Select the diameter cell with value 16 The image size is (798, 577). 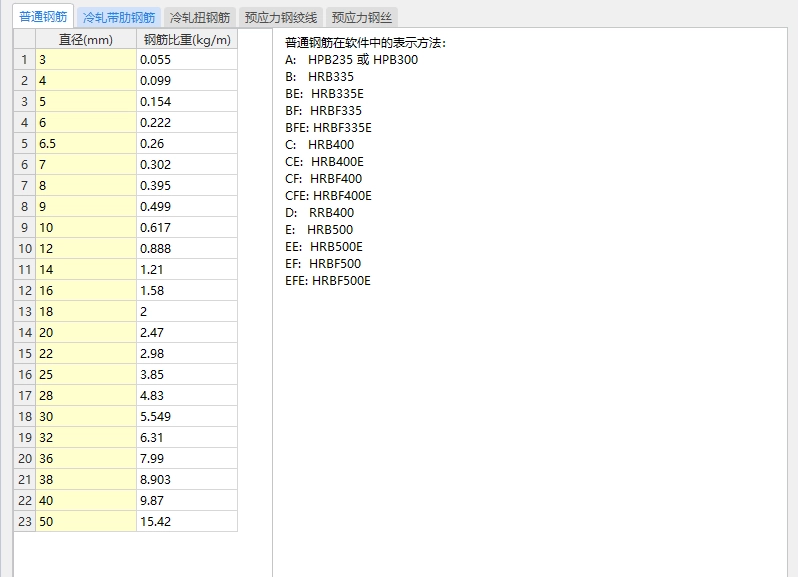point(86,291)
